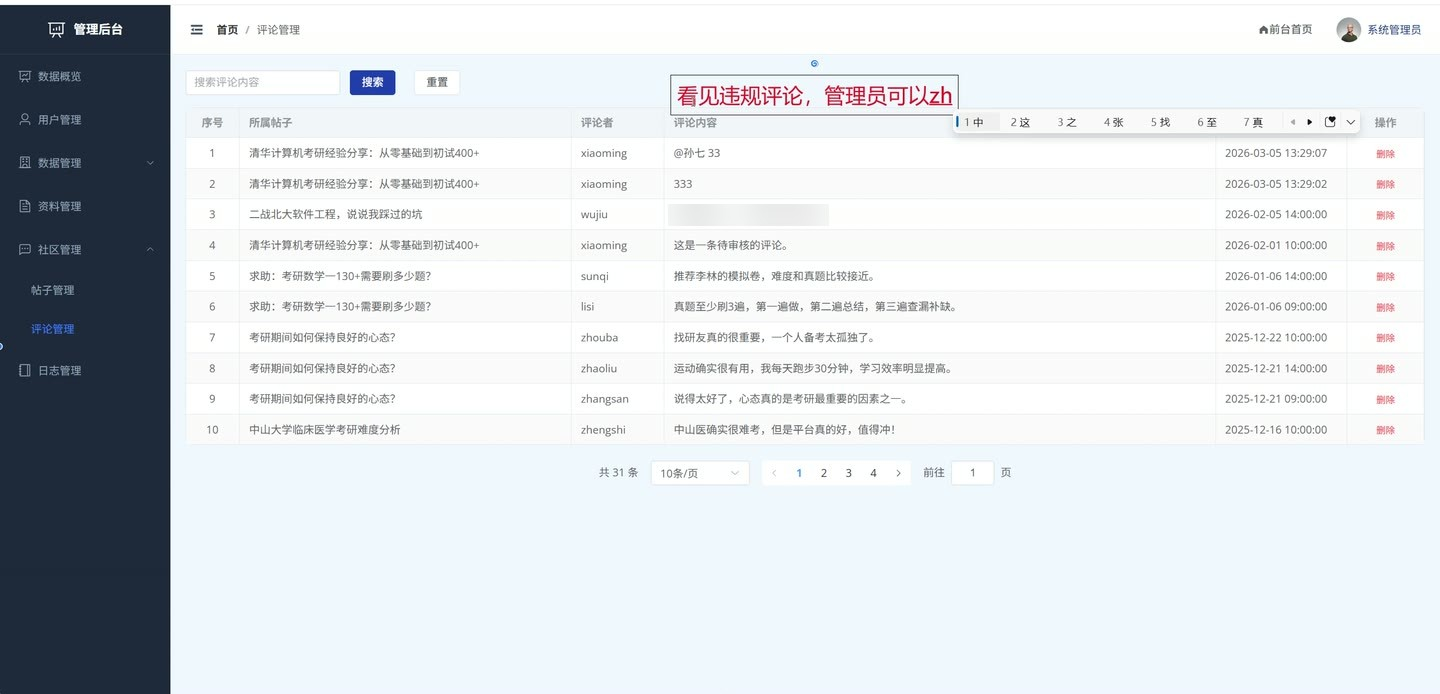The image size is (1440, 694).
Task: Click the 前往 page number input
Action: point(973,473)
